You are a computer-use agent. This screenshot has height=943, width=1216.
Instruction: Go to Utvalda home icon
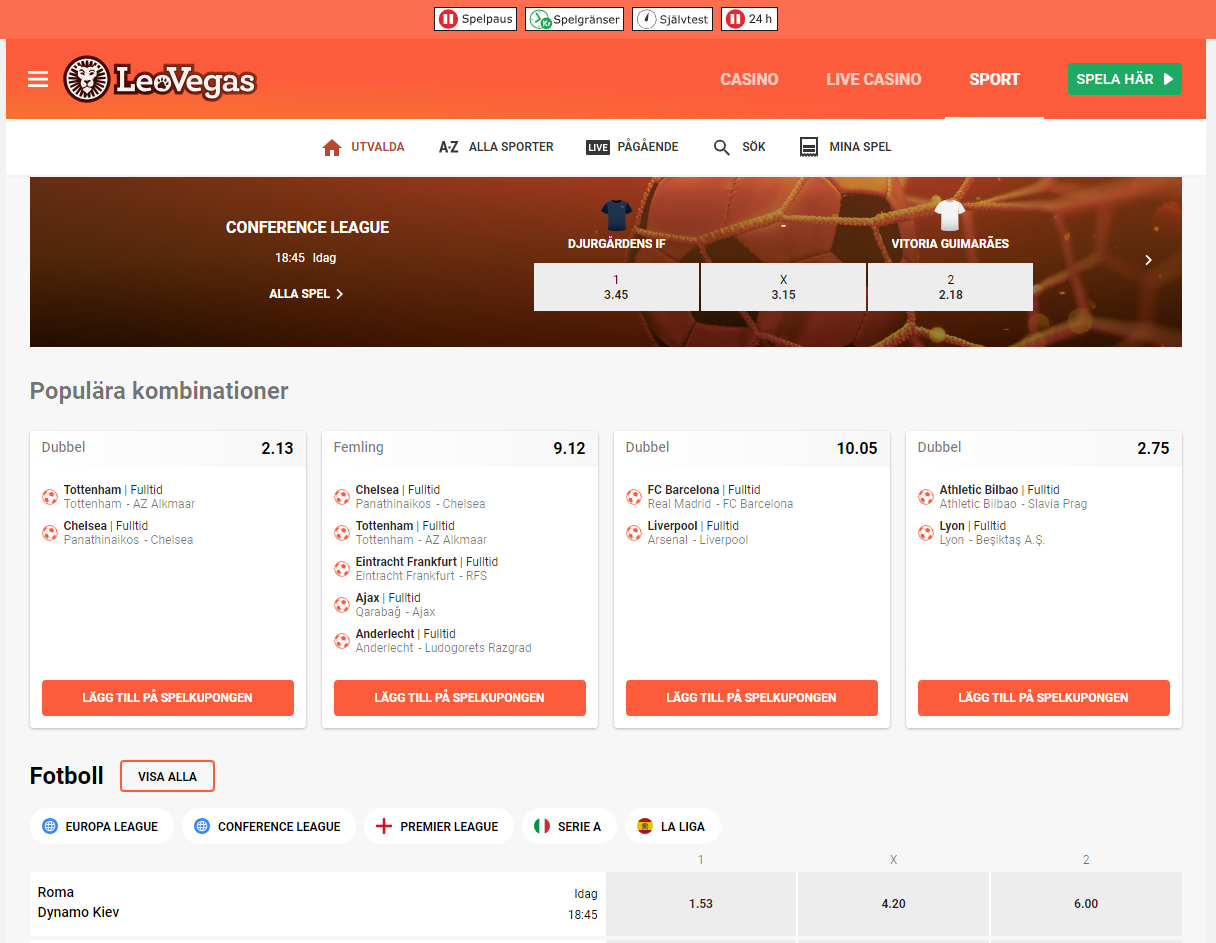point(332,147)
